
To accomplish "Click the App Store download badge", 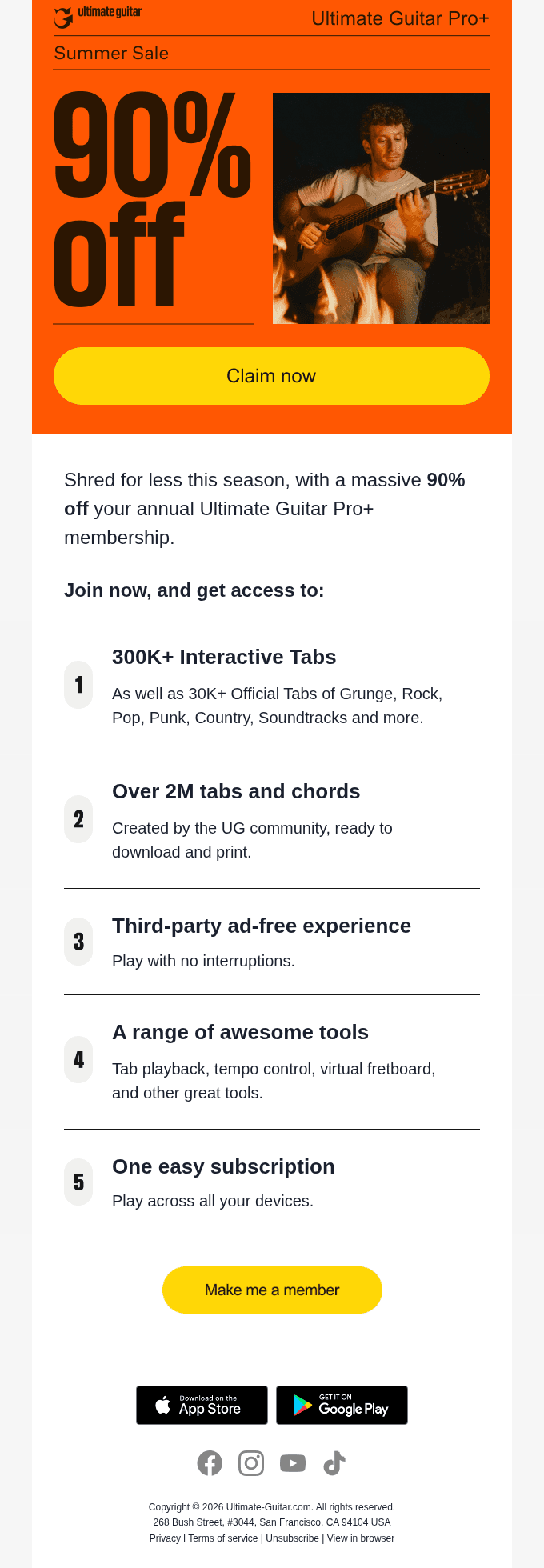I will (x=202, y=1405).
